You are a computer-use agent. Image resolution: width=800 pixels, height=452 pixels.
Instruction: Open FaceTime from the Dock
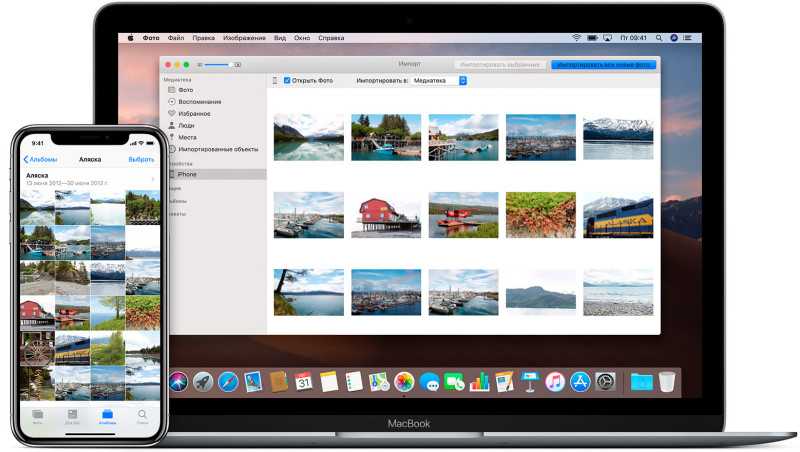click(x=454, y=382)
